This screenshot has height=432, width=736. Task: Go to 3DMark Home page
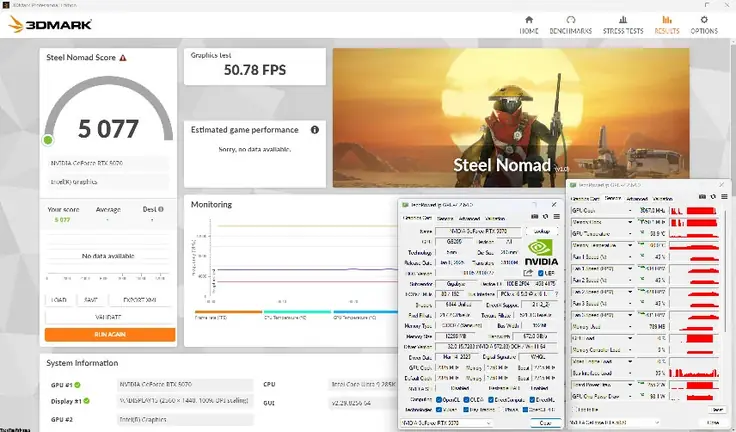529,25
